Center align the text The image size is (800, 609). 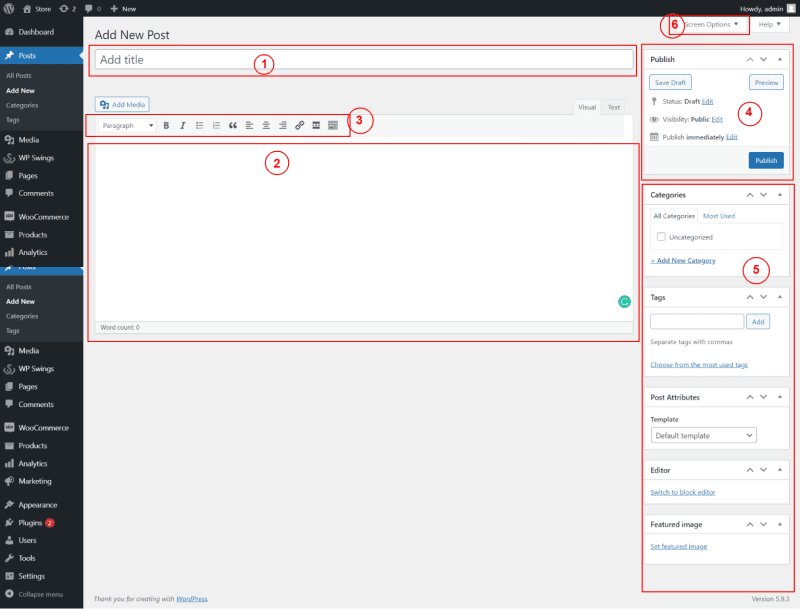coord(265,125)
